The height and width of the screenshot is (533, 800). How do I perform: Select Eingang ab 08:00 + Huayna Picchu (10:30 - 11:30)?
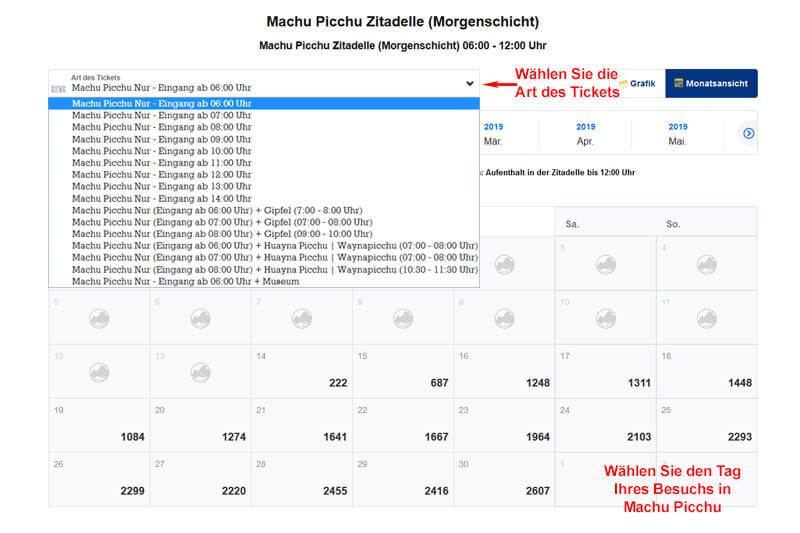pos(264,269)
